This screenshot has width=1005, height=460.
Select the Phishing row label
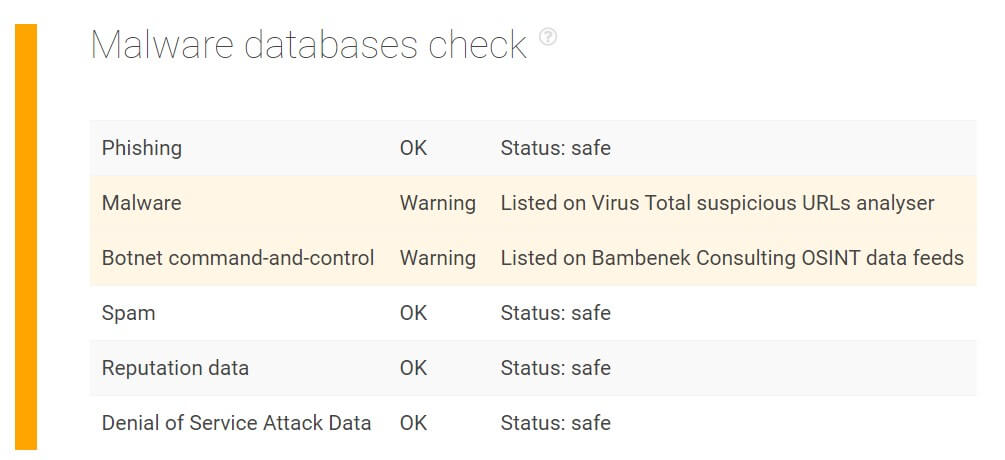click(x=142, y=148)
